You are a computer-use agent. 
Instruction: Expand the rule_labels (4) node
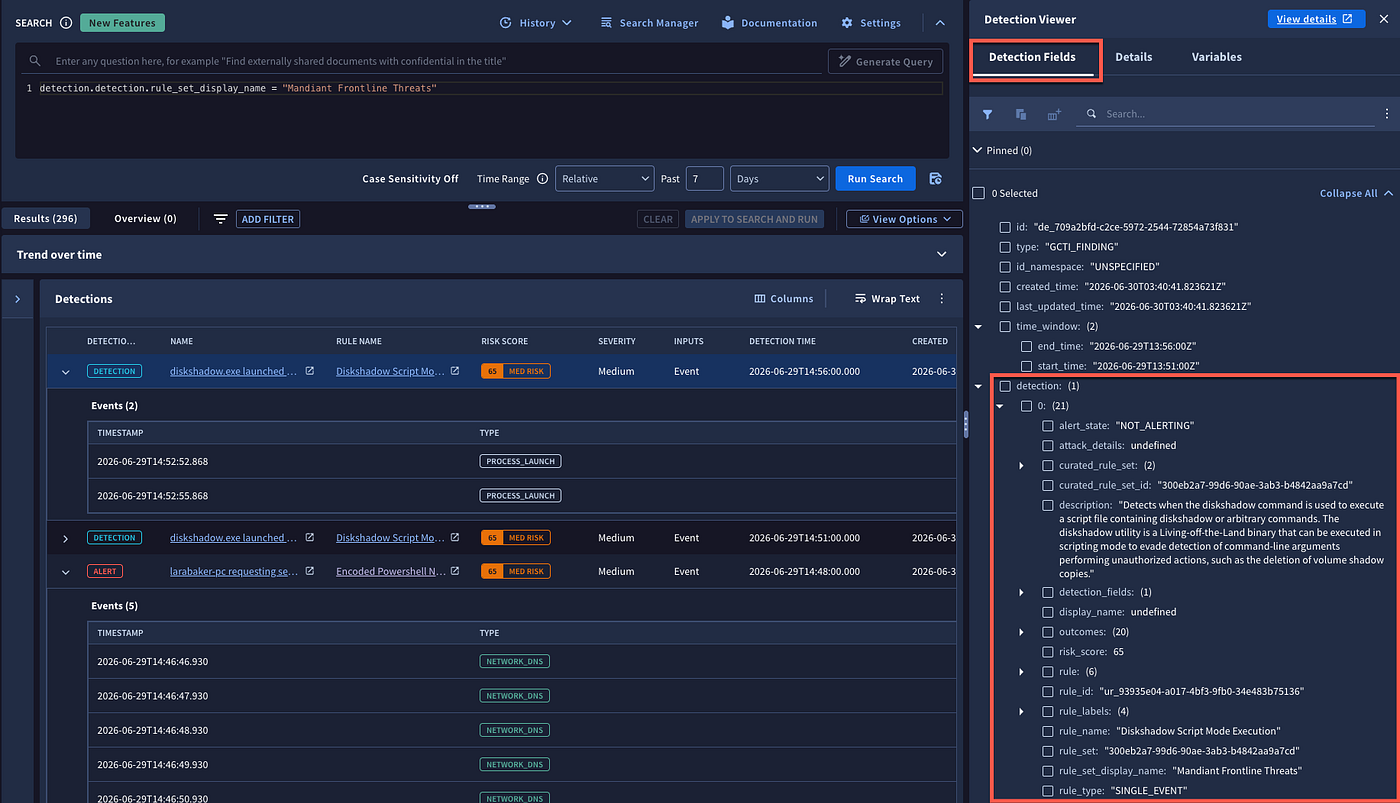[1021, 712]
